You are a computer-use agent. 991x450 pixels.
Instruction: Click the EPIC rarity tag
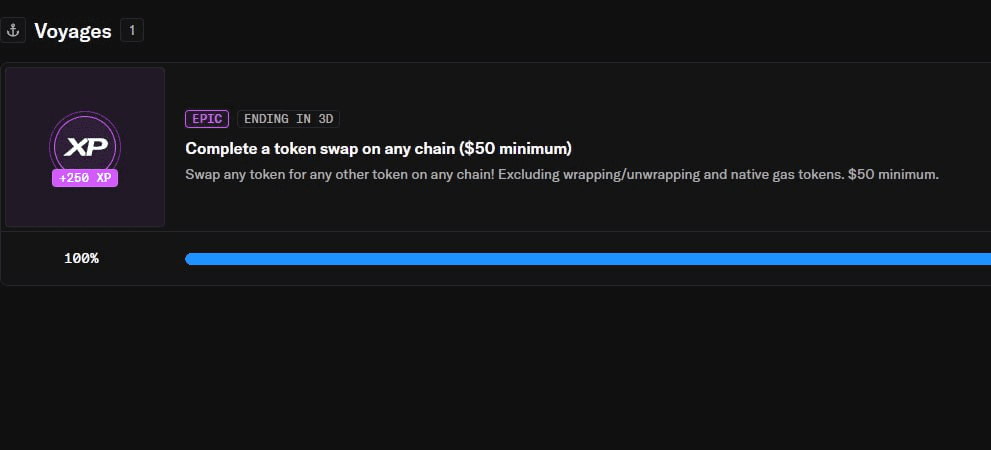coord(207,119)
